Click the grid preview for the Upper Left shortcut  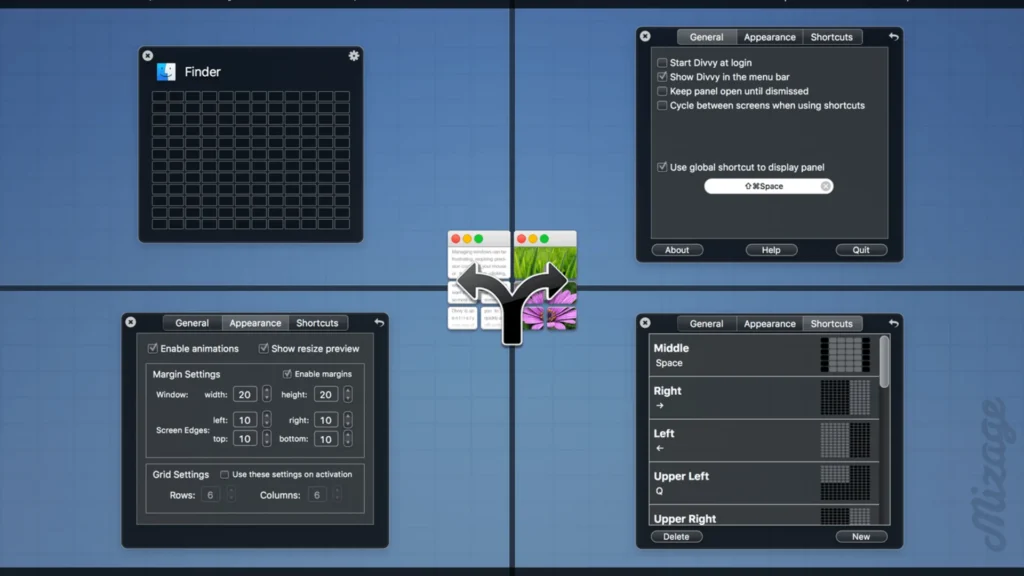pyautogui.click(x=849, y=482)
